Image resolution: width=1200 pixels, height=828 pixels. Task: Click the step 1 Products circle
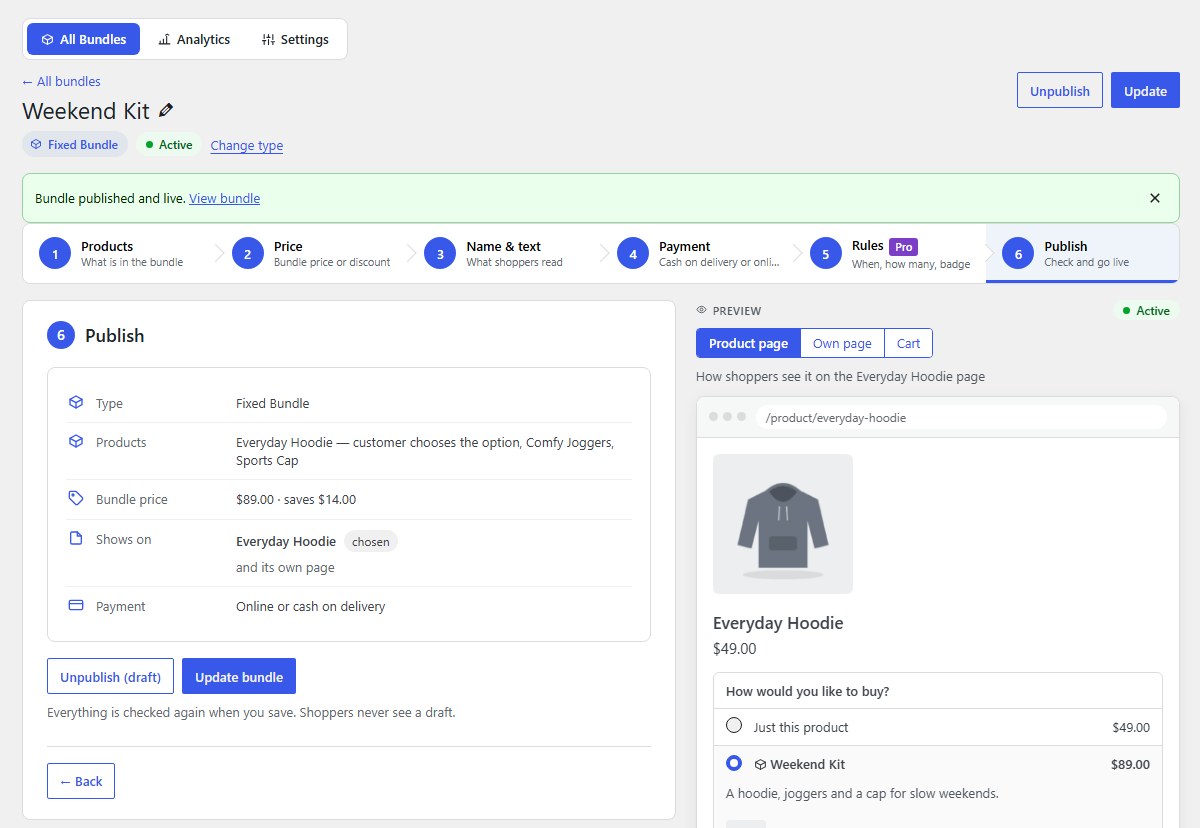coord(55,254)
